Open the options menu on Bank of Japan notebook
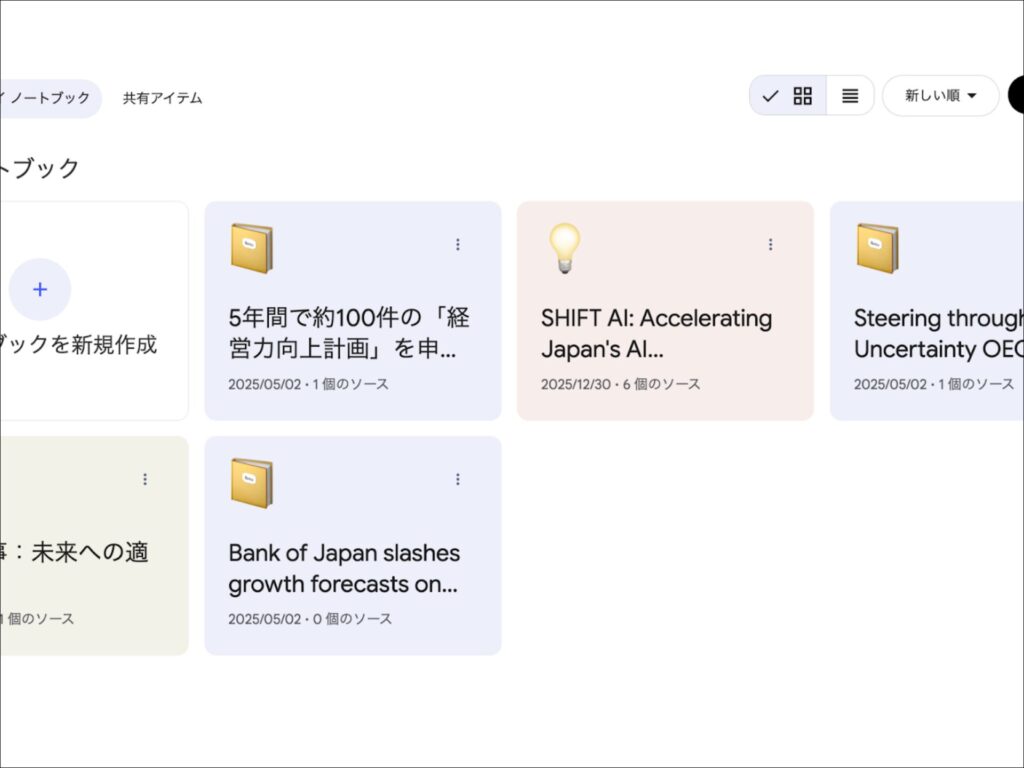 (457, 478)
